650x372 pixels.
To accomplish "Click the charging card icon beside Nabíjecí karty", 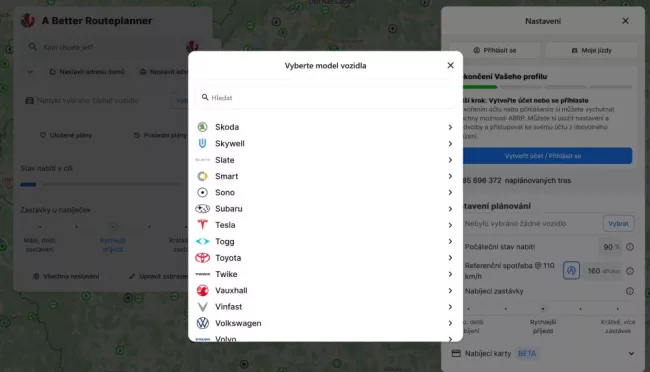I will pyautogui.click(x=456, y=353).
